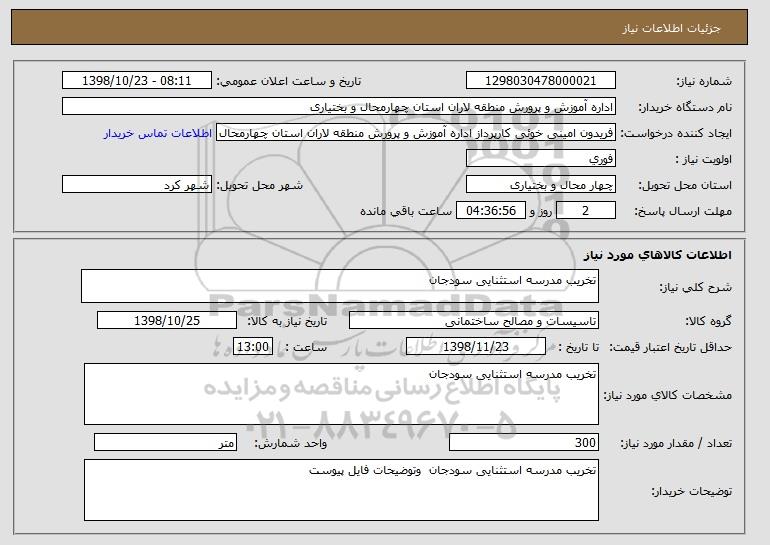Open the اطلاعات تماس خریدار link
This screenshot has height=545, width=770.
(x=158, y=133)
